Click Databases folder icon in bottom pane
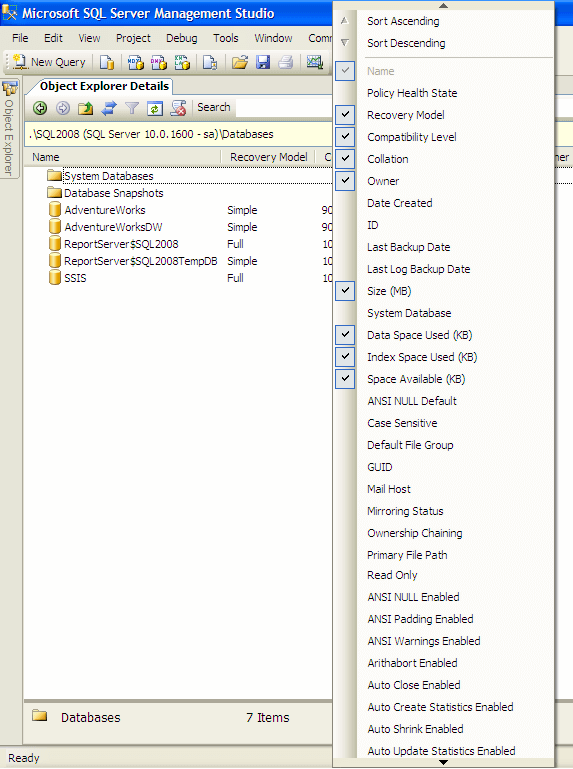Viewport: 573px width, 769px height. pos(40,716)
